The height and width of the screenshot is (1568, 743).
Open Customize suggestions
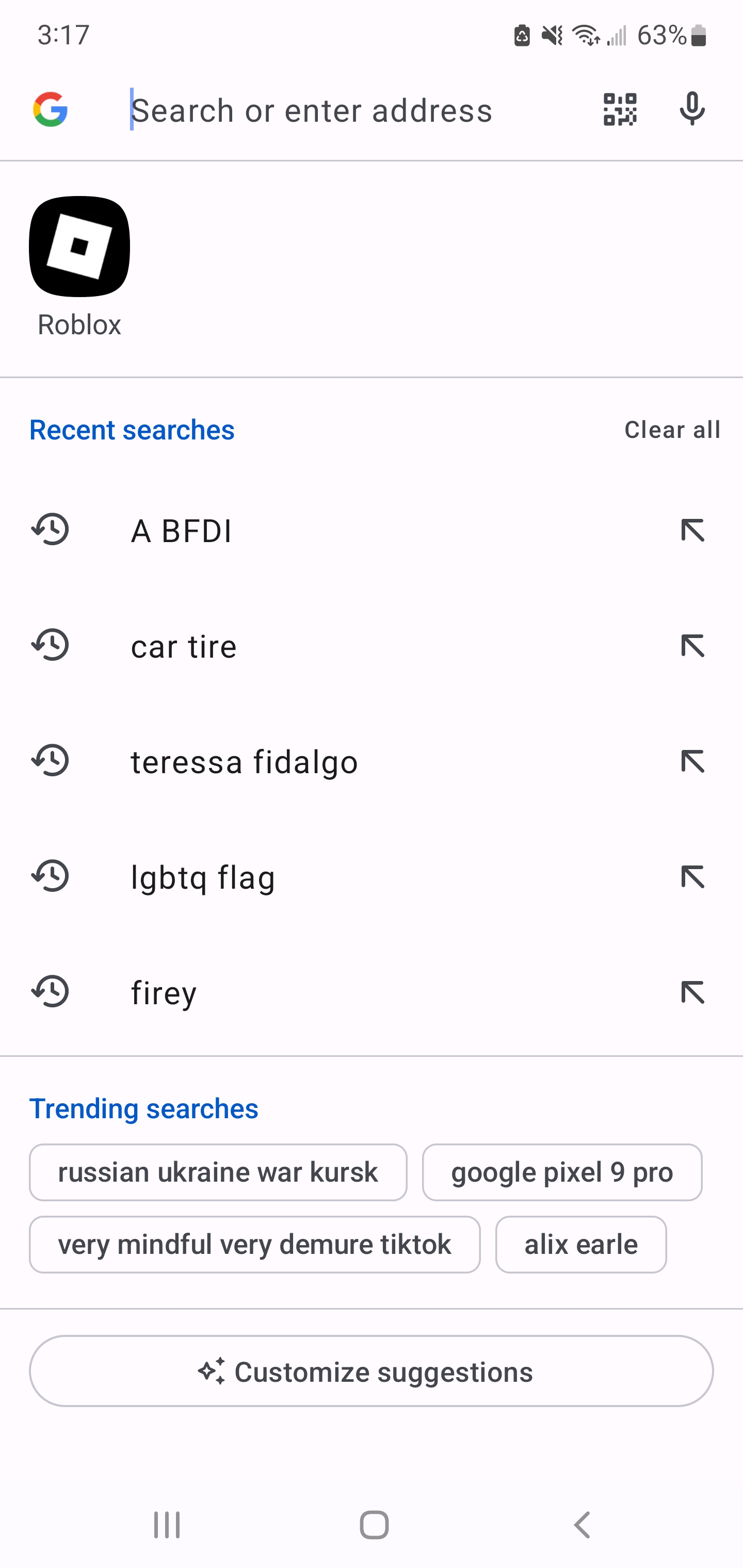coord(371,1371)
